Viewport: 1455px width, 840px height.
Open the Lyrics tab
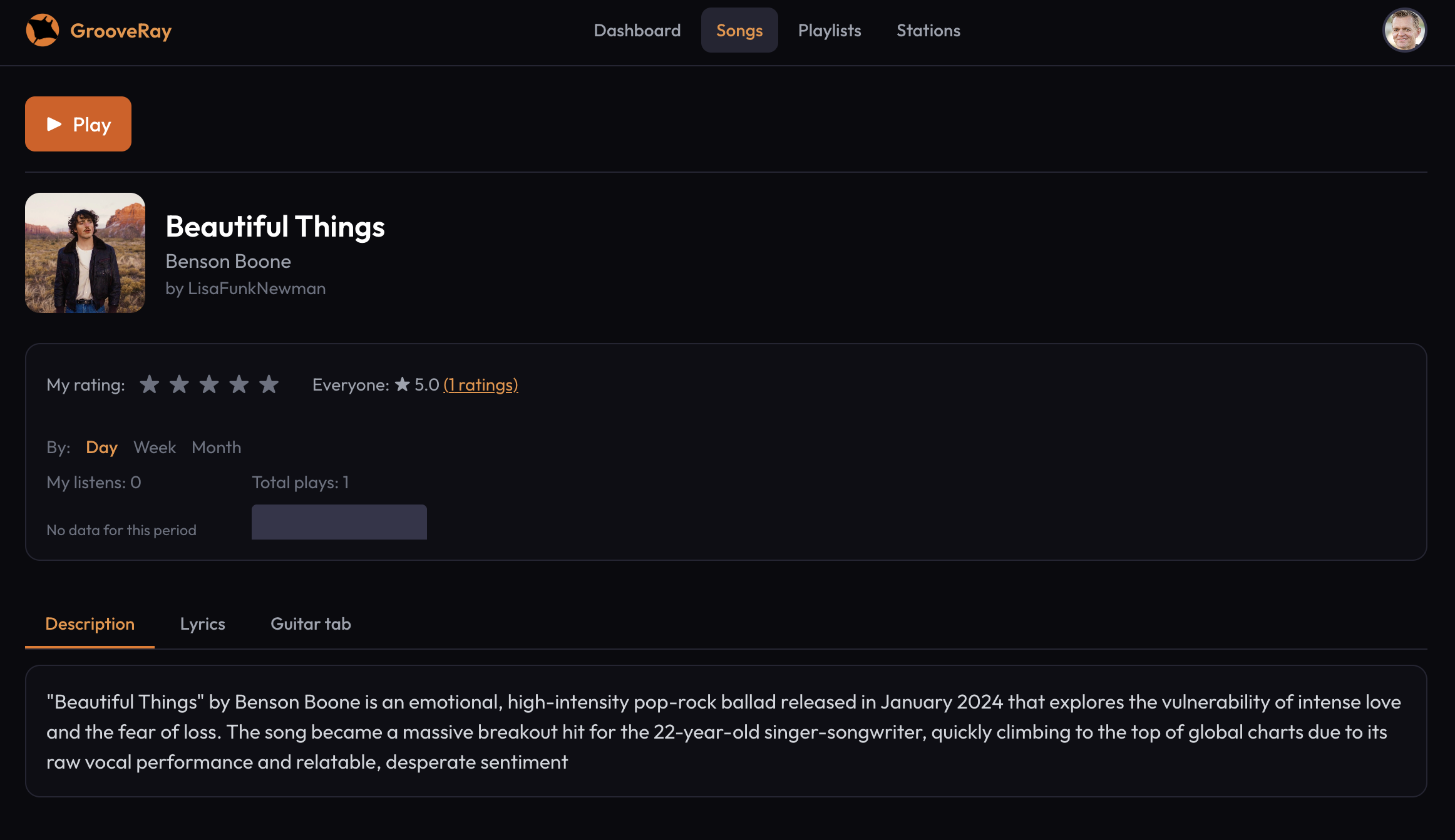202,624
